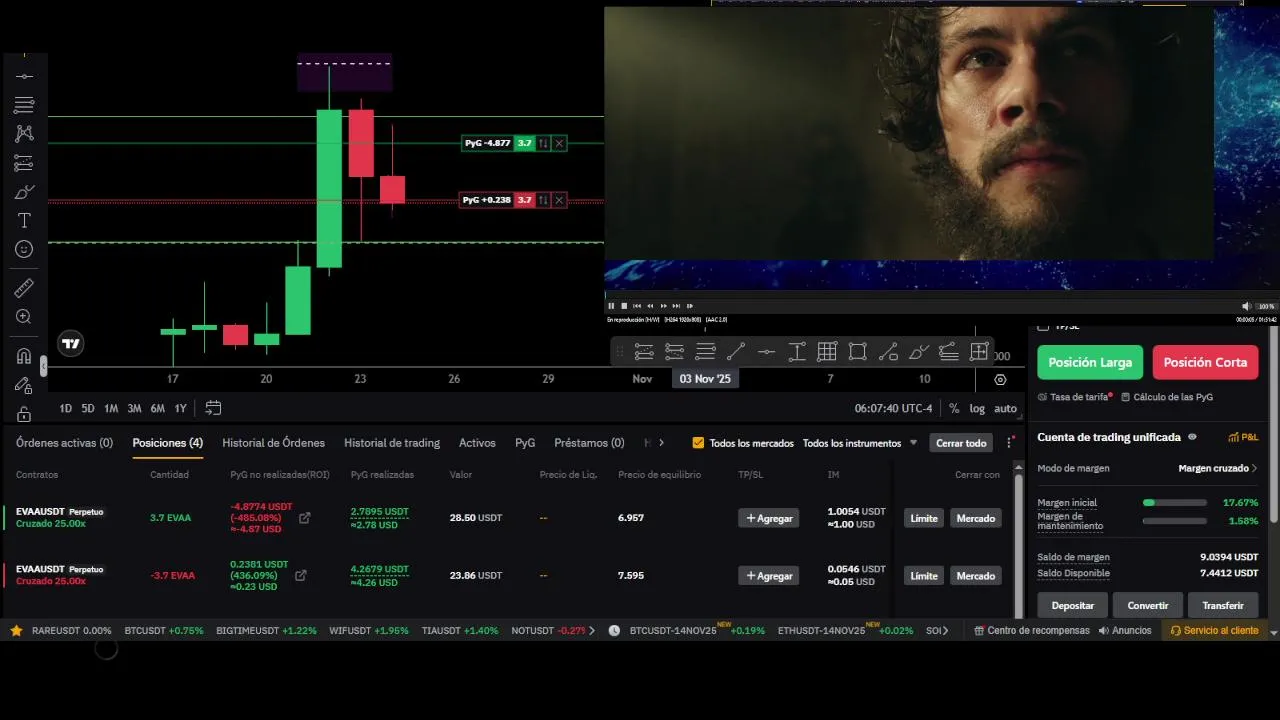Pick trend line in floating favorites toolbar
1280x720 pixels.
736,352
